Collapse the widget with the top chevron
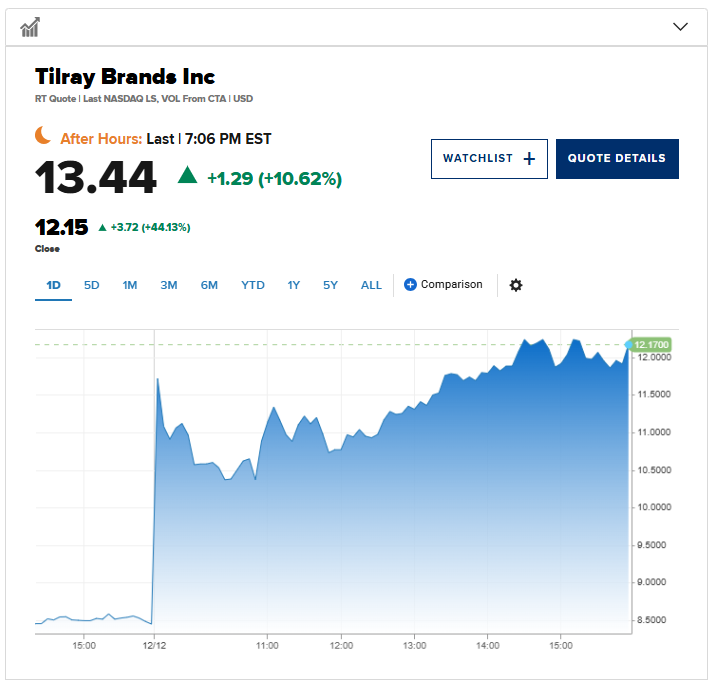Screen dimensions: 714x684 681,27
